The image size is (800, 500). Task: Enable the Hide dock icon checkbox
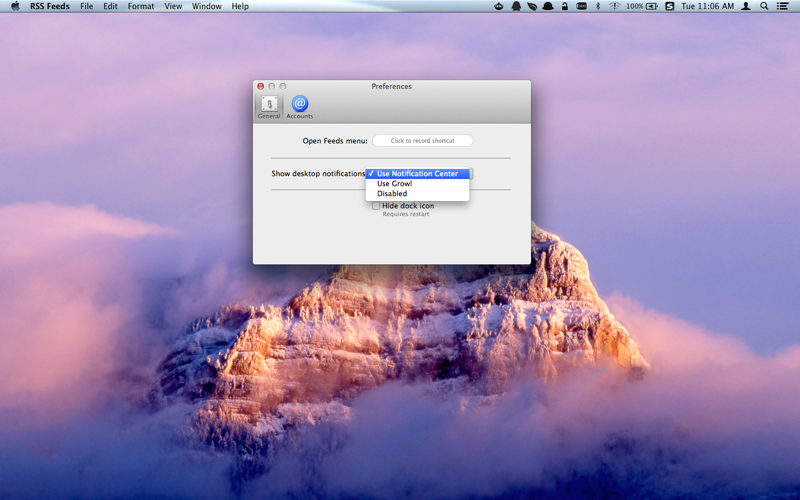(x=376, y=206)
